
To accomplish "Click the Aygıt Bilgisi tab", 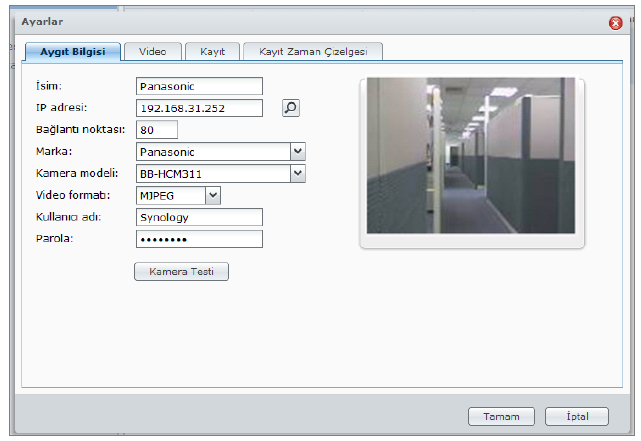I will click(x=72, y=51).
